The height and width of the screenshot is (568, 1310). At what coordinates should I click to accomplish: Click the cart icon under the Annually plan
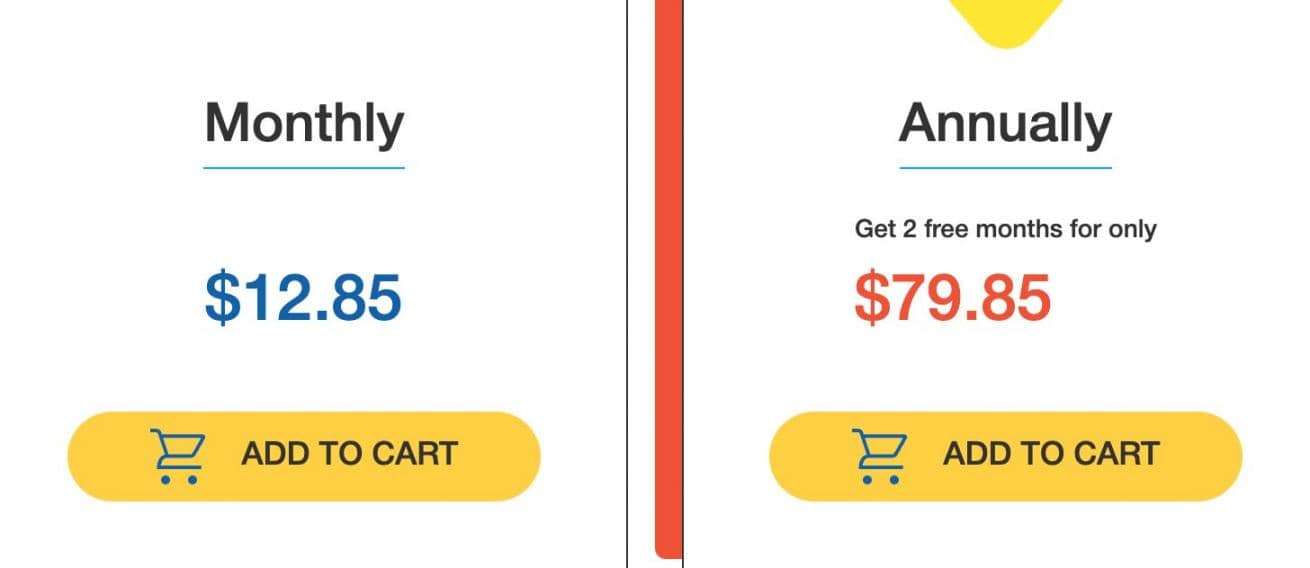880,456
